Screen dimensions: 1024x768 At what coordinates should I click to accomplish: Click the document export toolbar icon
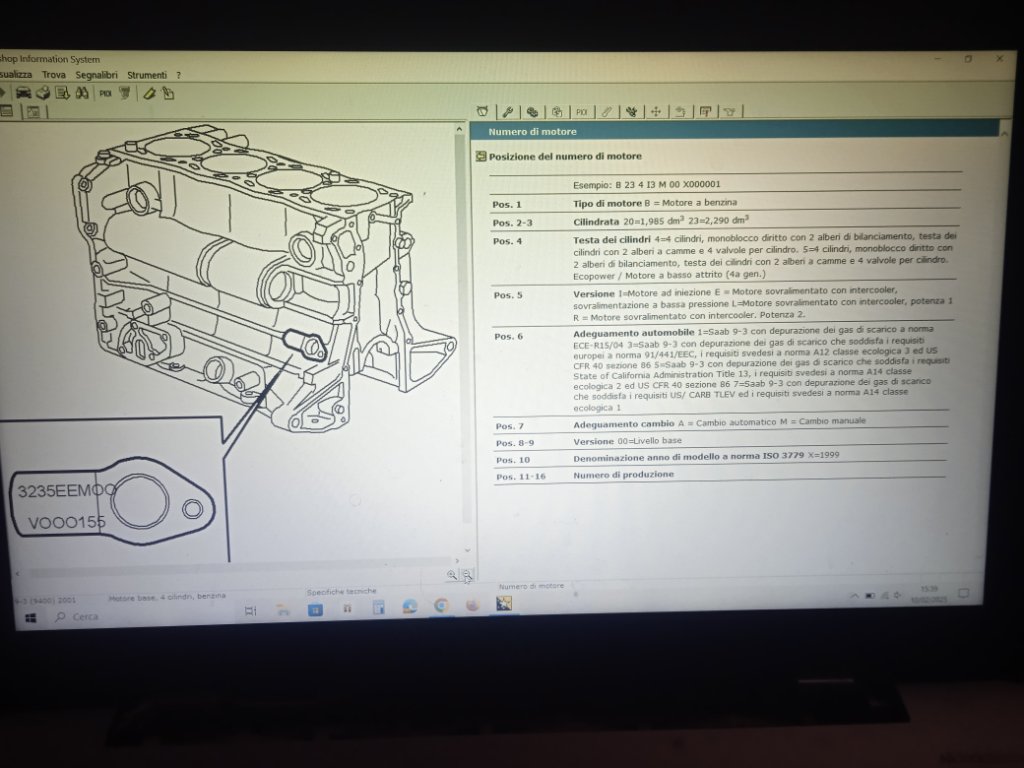63,93
